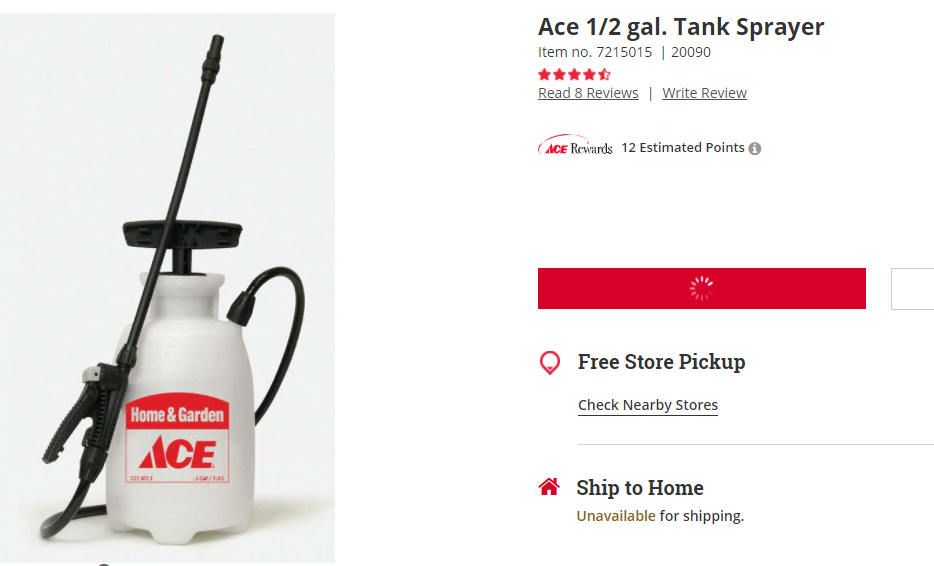
Task: Select the Free Store Pickup heading
Action: click(661, 362)
